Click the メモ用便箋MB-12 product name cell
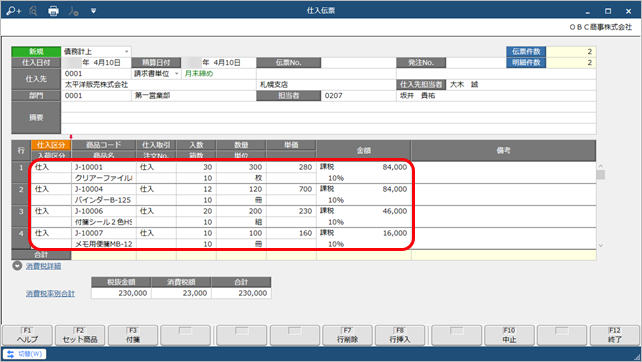The height and width of the screenshot is (362, 642). [104, 244]
